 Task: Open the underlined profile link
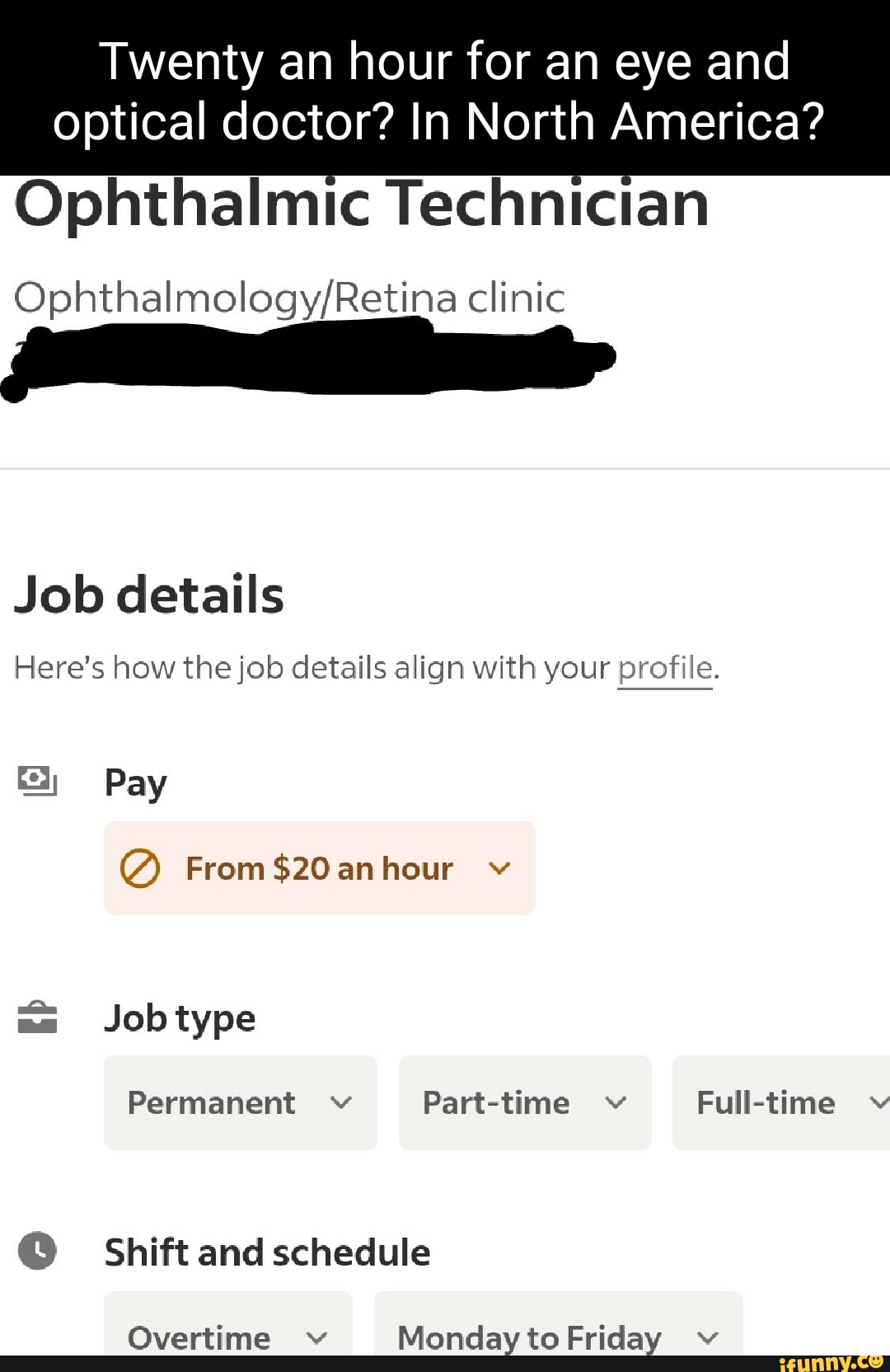[x=664, y=668]
